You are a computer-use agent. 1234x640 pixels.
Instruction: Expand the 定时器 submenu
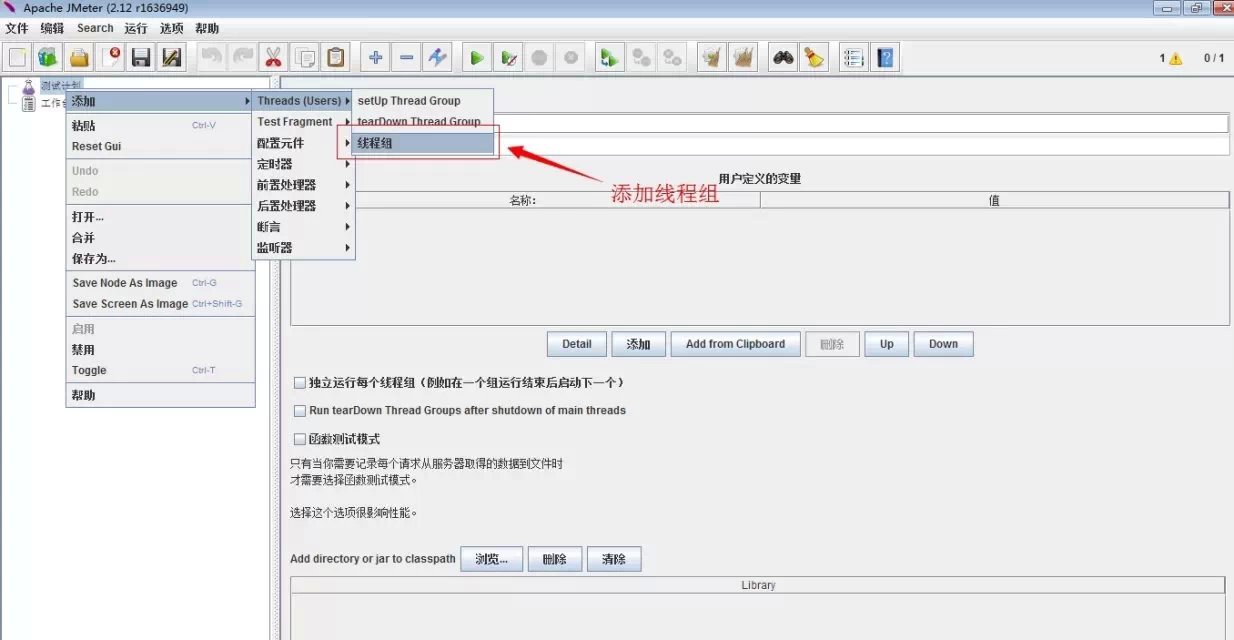pos(303,164)
